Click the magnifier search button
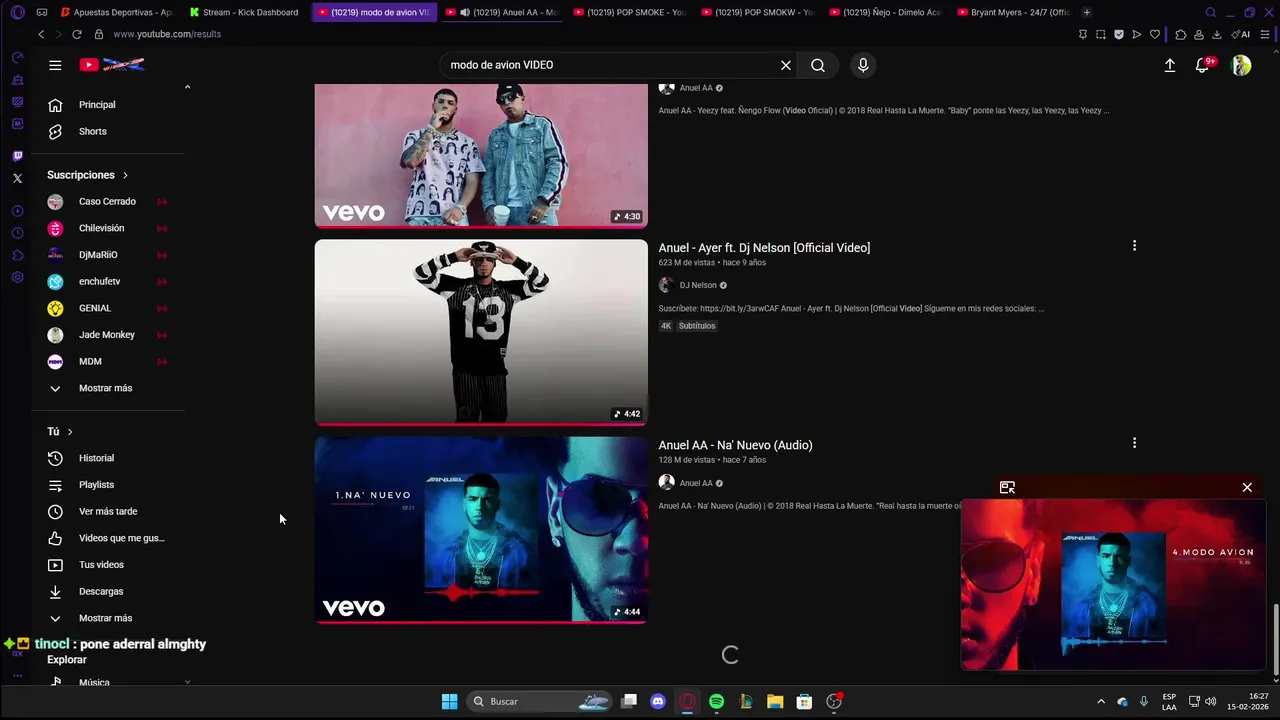1280x720 pixels. pos(818,65)
